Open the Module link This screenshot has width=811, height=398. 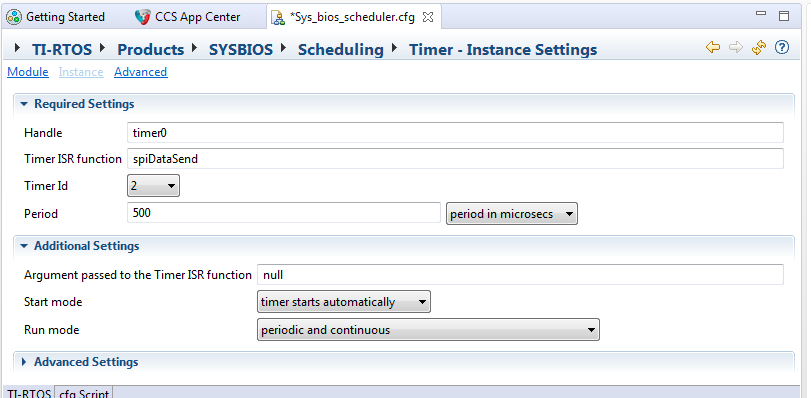pos(28,72)
